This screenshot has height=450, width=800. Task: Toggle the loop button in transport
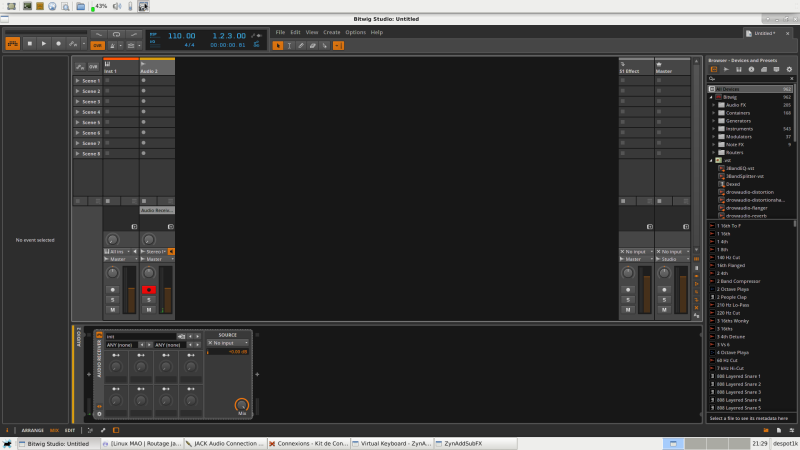(116, 35)
